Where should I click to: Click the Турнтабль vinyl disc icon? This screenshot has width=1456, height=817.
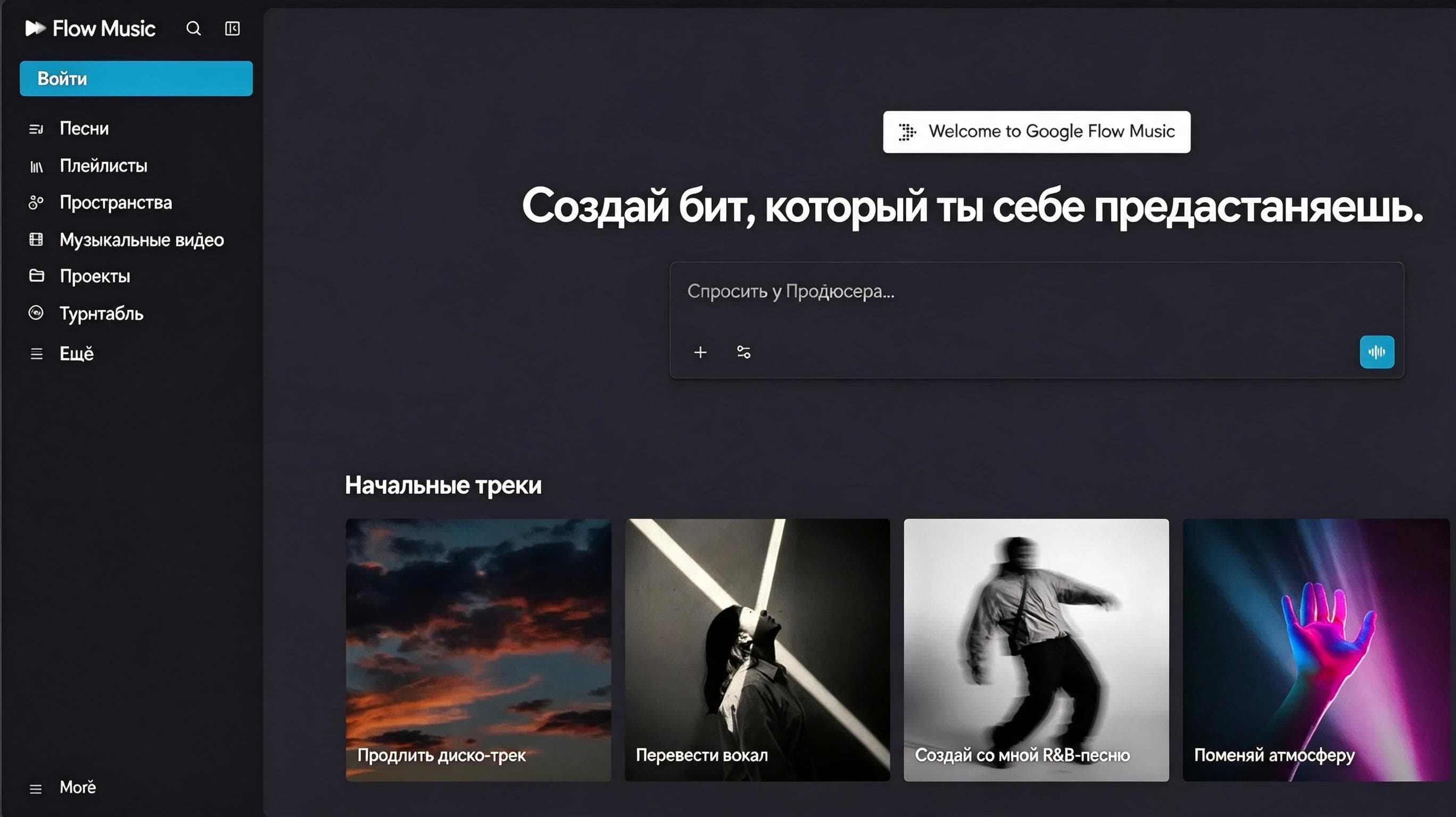pyautogui.click(x=36, y=313)
